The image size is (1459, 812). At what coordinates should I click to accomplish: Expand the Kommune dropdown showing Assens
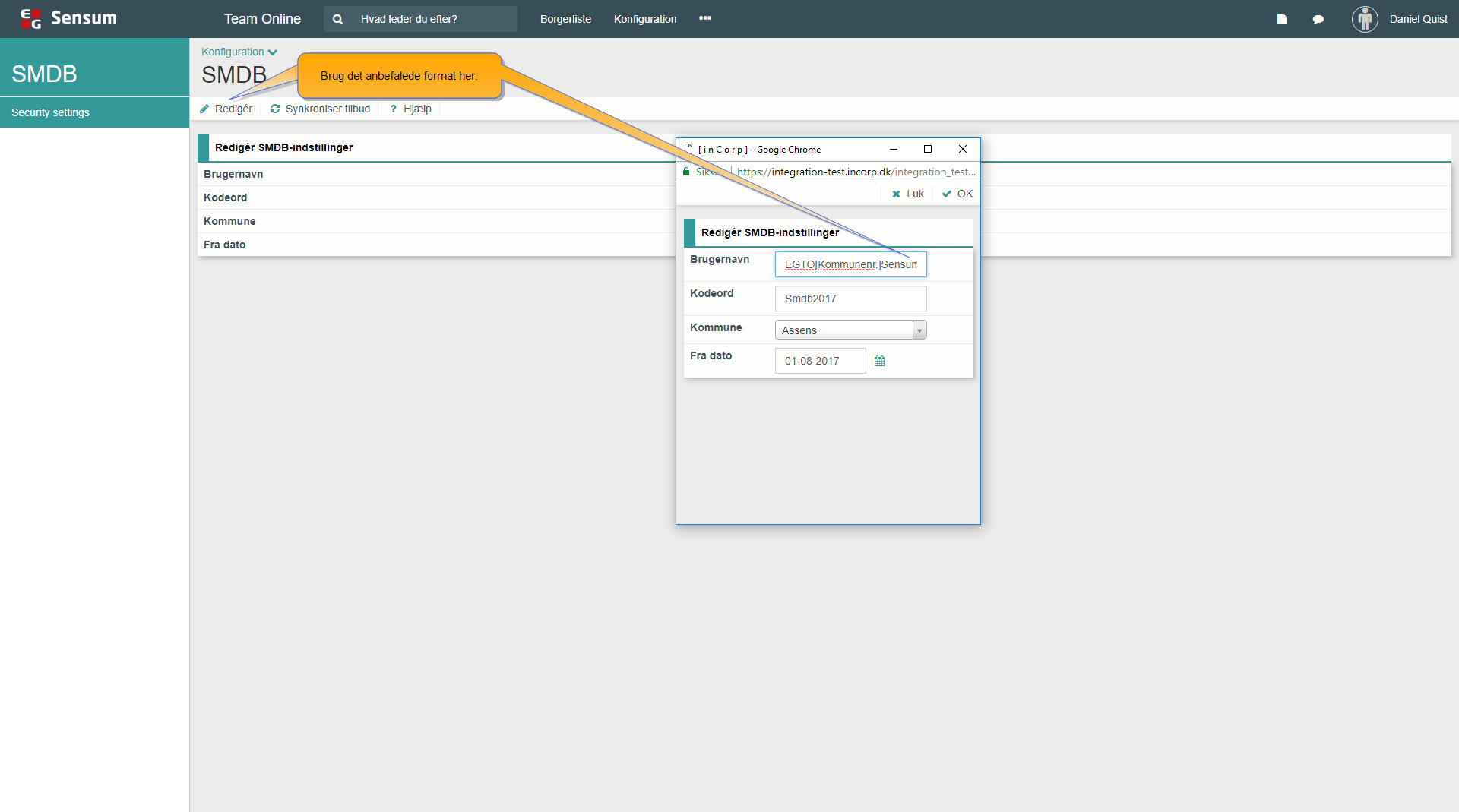[x=850, y=330]
